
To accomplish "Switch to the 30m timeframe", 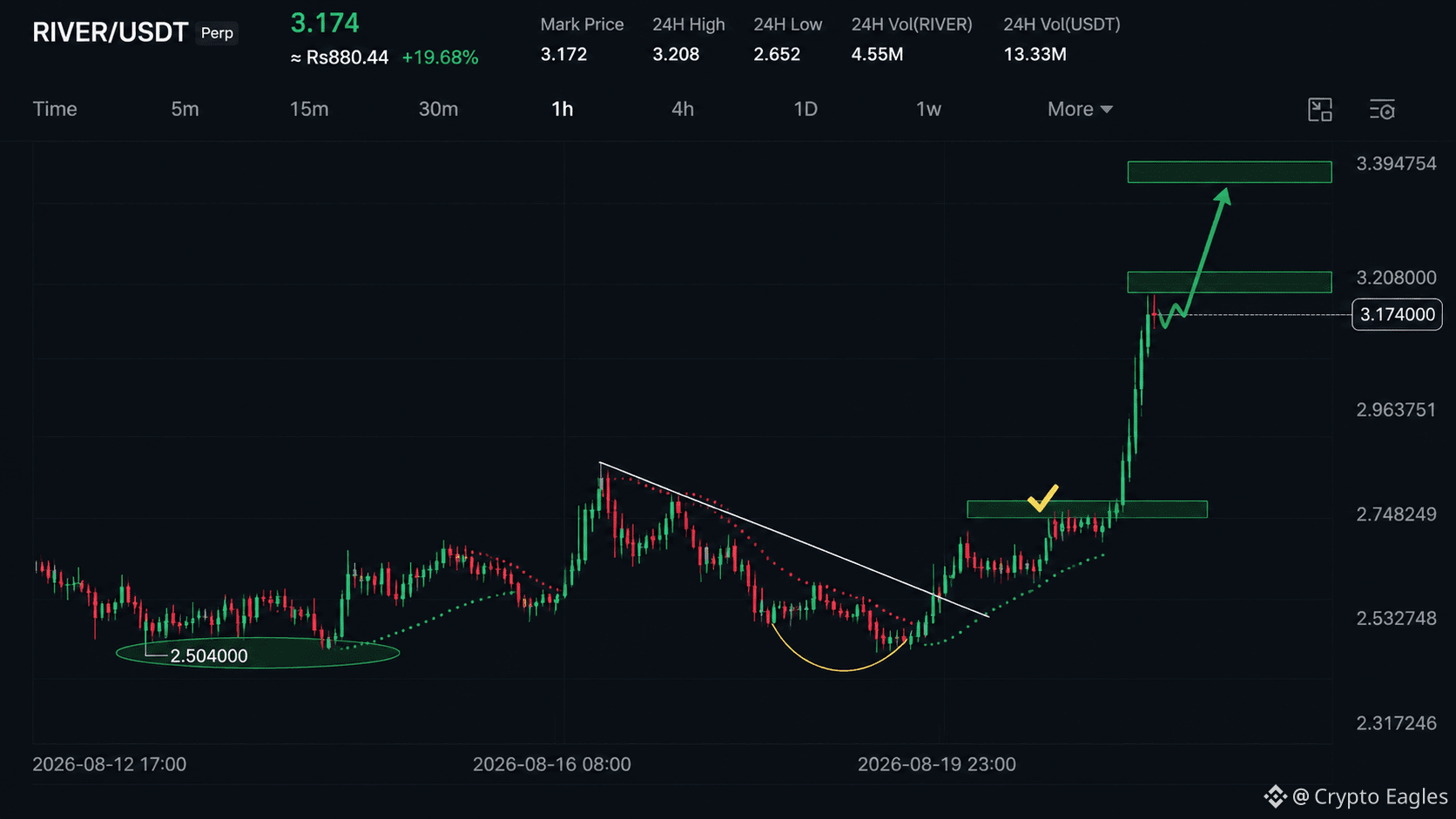I will coord(438,109).
